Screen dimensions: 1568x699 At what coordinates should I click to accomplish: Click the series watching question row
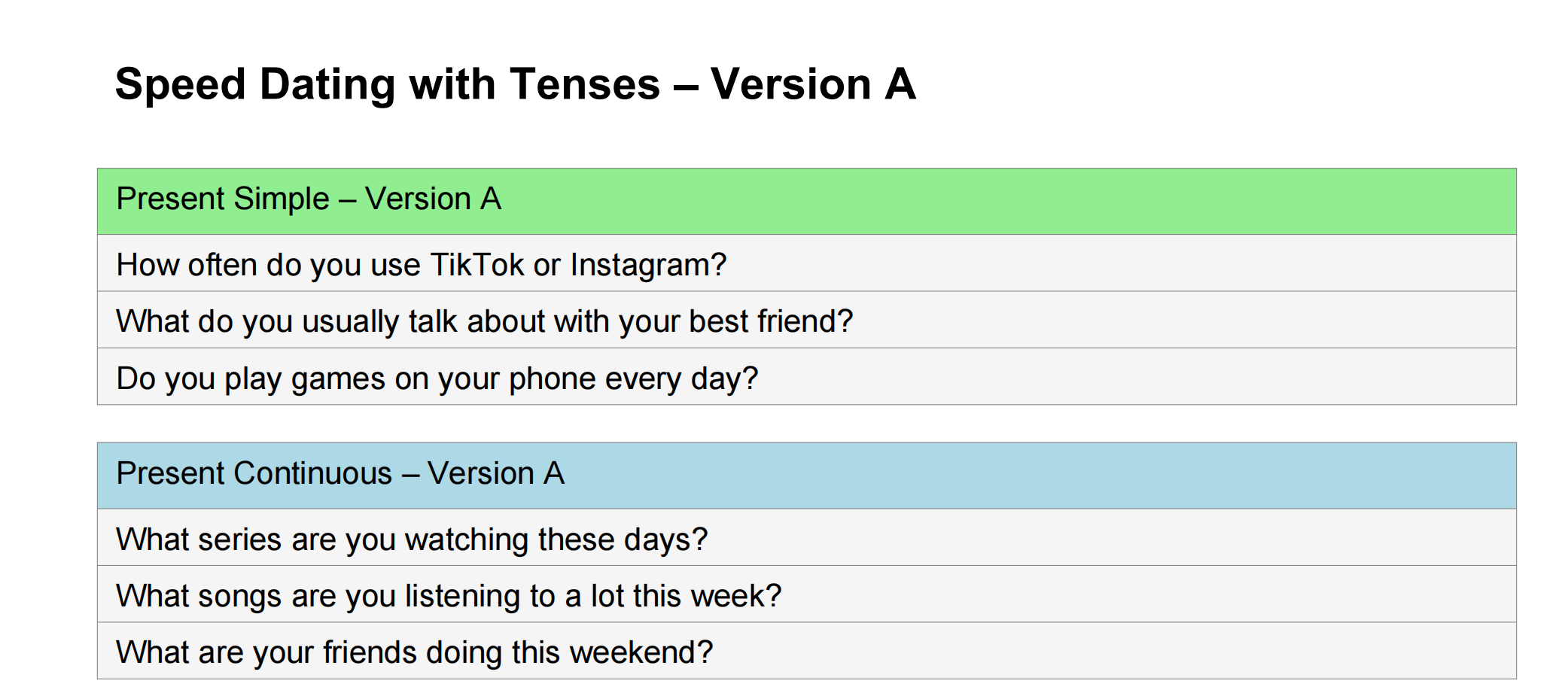[x=805, y=539]
